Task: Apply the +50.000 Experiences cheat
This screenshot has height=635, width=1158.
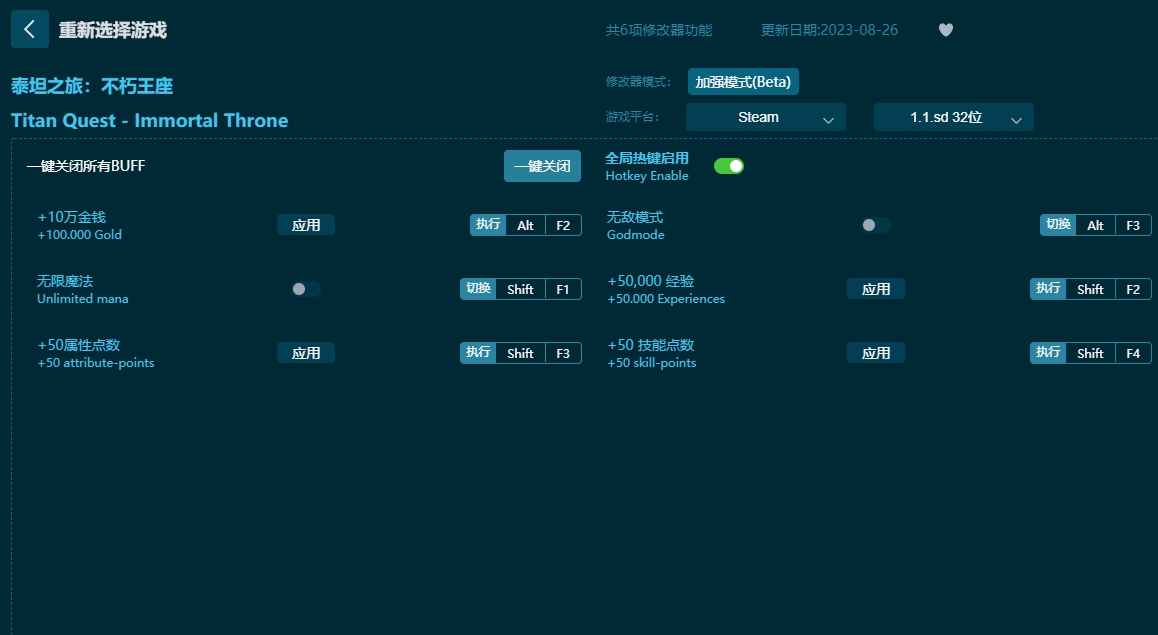Action: (875, 289)
